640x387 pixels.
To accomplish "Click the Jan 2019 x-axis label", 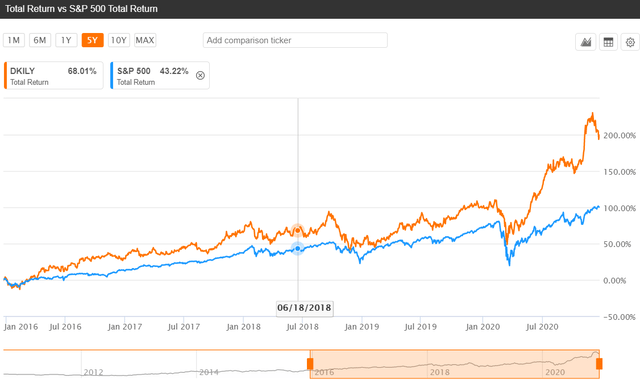I will point(362,327).
